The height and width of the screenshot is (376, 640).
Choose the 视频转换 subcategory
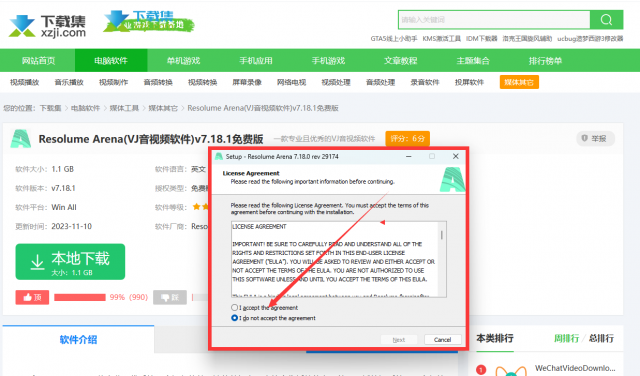click(202, 82)
